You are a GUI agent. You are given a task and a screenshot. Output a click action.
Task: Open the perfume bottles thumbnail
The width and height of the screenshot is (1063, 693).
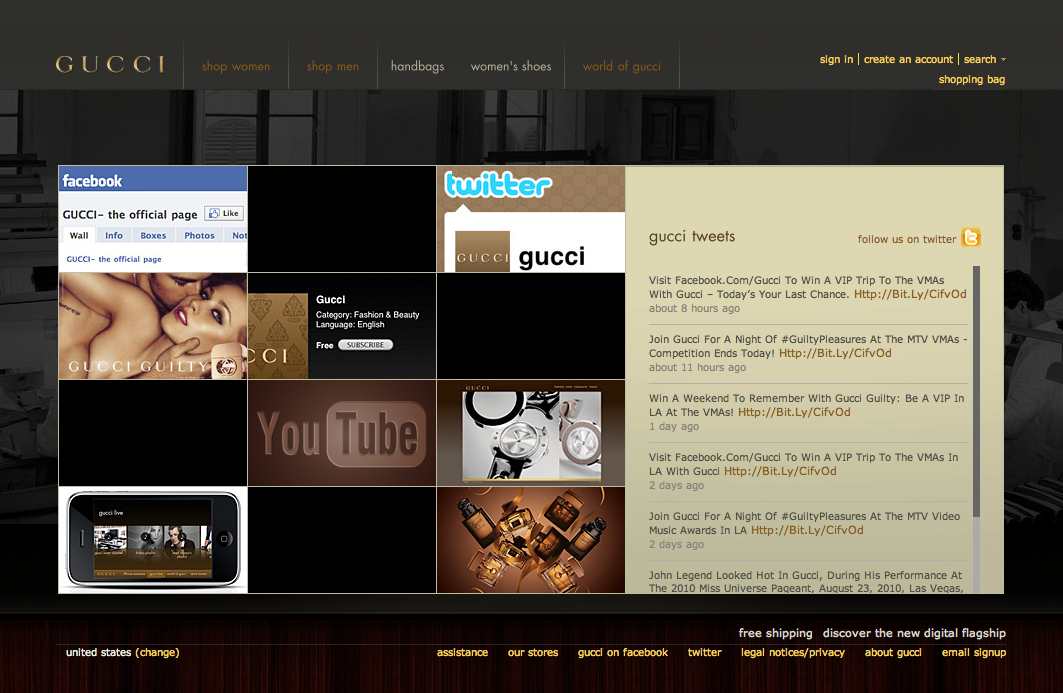click(x=531, y=540)
